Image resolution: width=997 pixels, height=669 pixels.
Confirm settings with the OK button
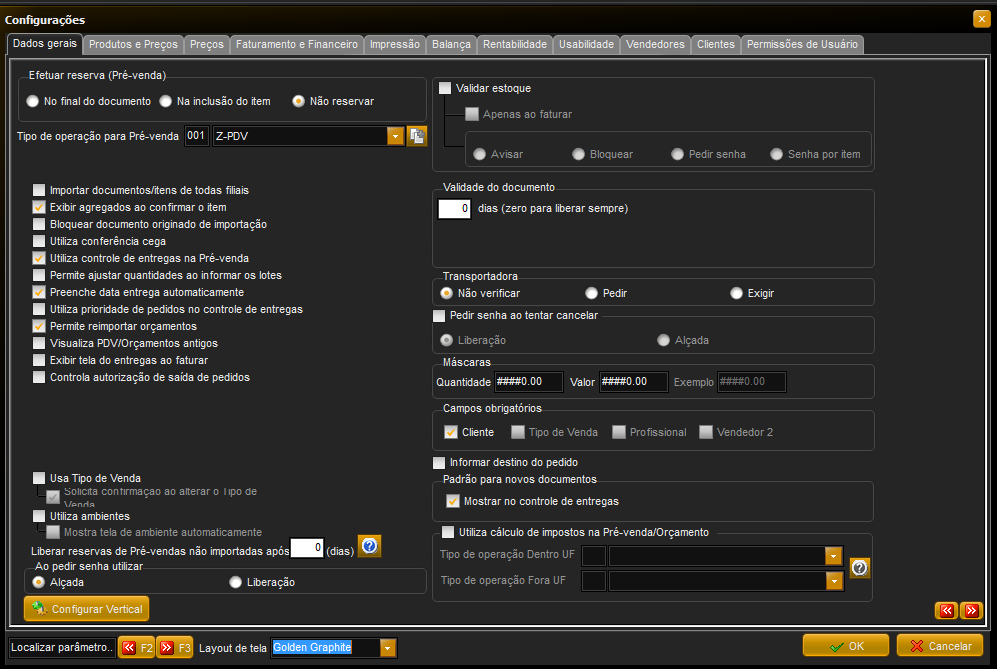pyautogui.click(x=846, y=645)
